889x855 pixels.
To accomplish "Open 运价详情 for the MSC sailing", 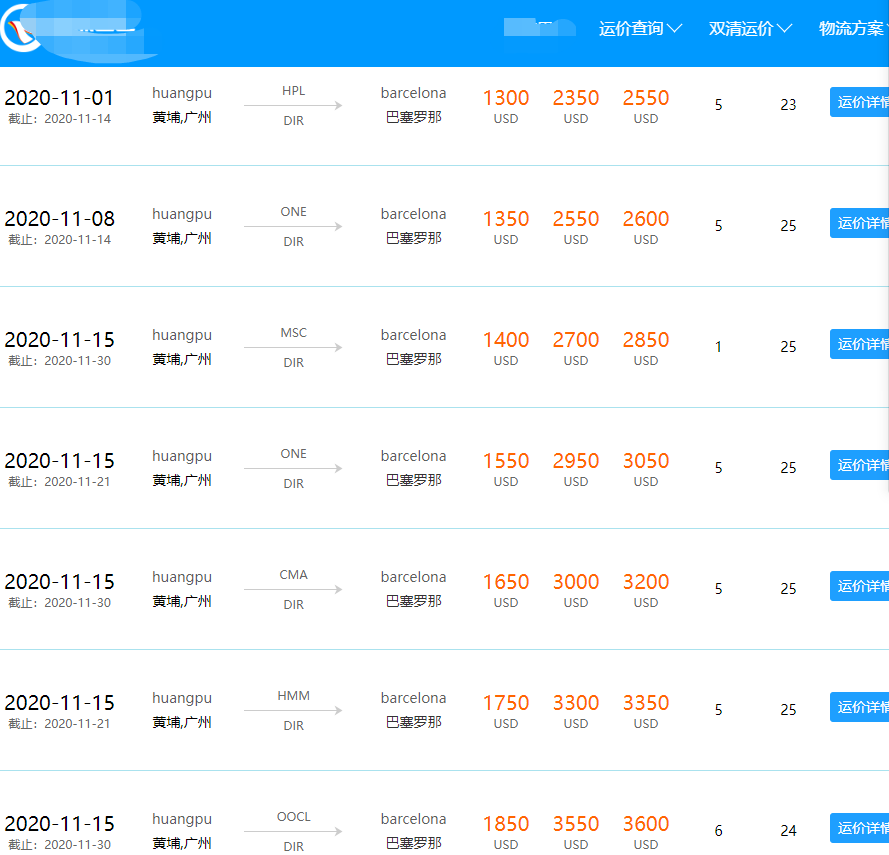I will 859,345.
